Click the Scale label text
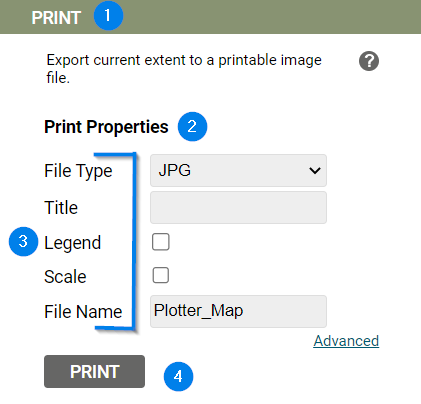 coord(65,277)
